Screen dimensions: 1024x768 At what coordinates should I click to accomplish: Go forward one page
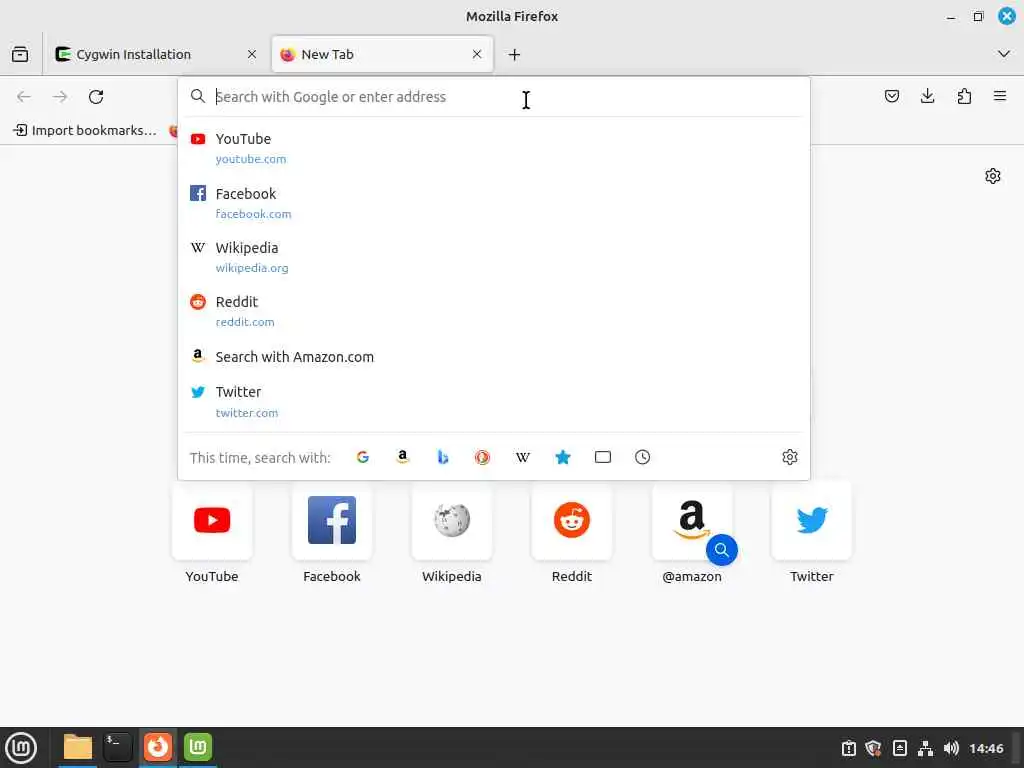pos(60,97)
